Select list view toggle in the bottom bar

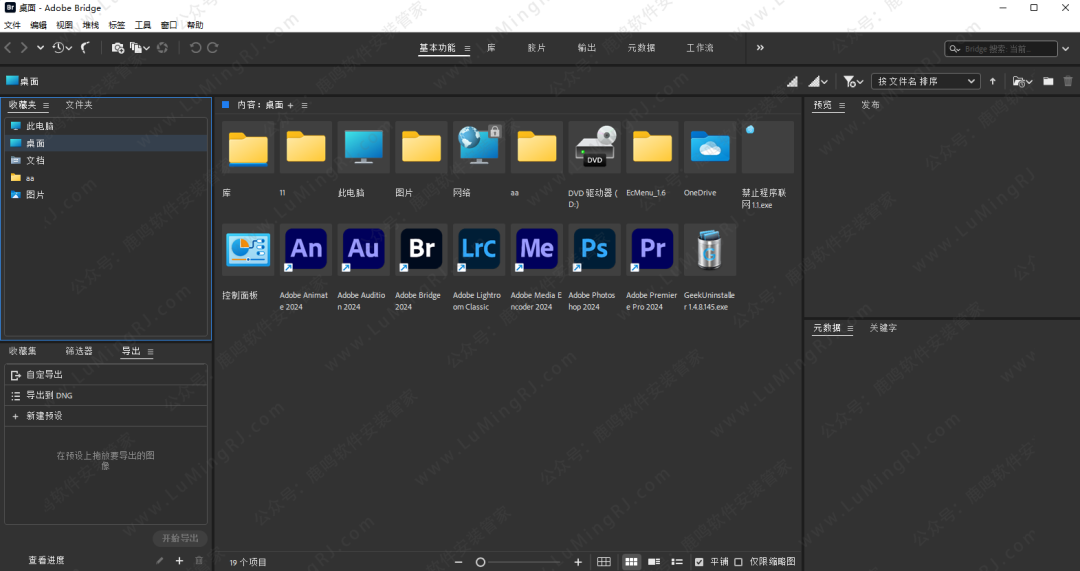[x=677, y=562]
